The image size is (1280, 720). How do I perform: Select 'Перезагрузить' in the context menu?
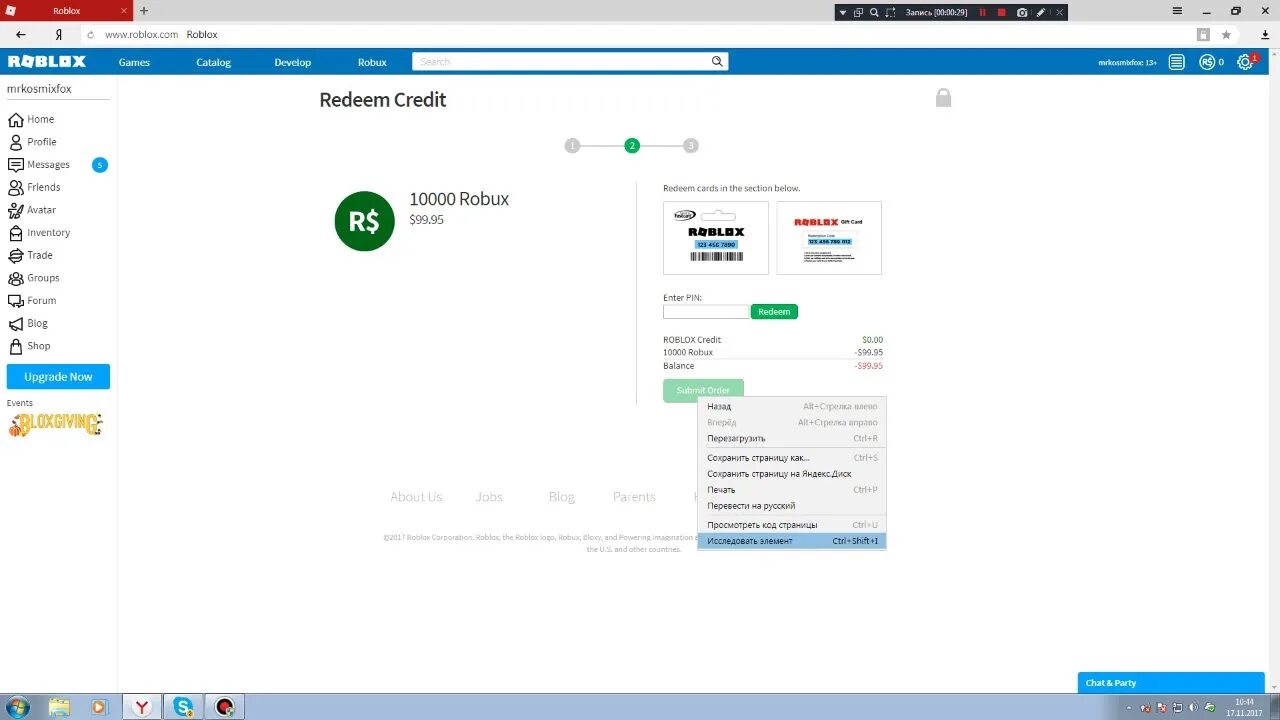(x=791, y=438)
